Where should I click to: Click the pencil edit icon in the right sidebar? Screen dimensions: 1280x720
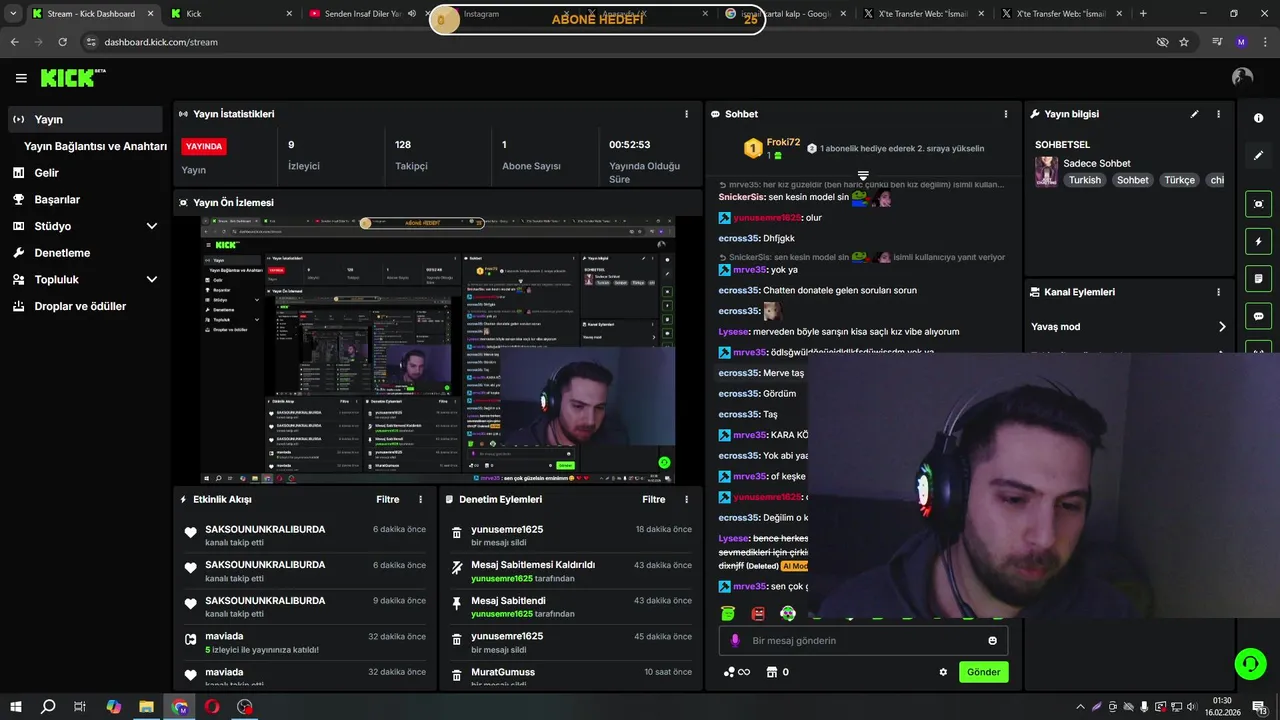pos(1258,156)
